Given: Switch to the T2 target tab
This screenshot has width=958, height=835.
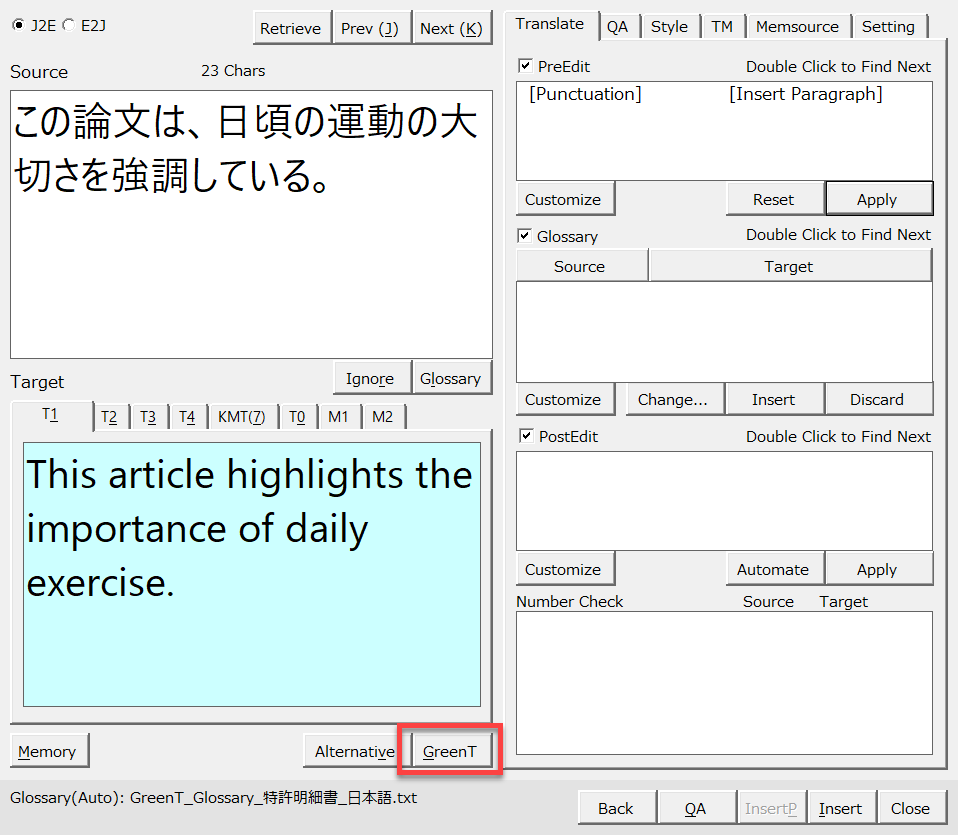Looking at the screenshot, I should [109, 417].
